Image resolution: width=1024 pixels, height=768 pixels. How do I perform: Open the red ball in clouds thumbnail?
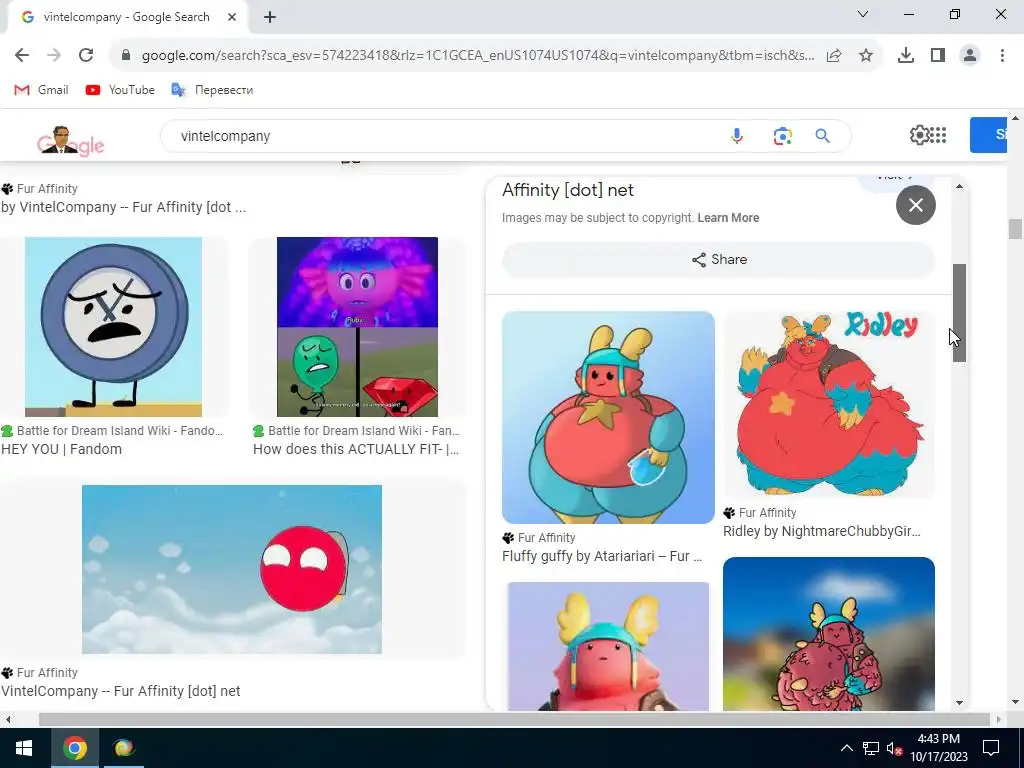pos(232,569)
